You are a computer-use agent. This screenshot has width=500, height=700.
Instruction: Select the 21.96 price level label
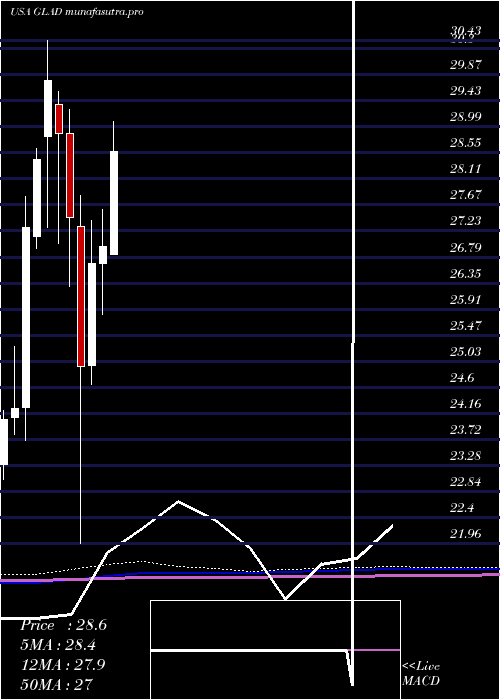pos(466,534)
